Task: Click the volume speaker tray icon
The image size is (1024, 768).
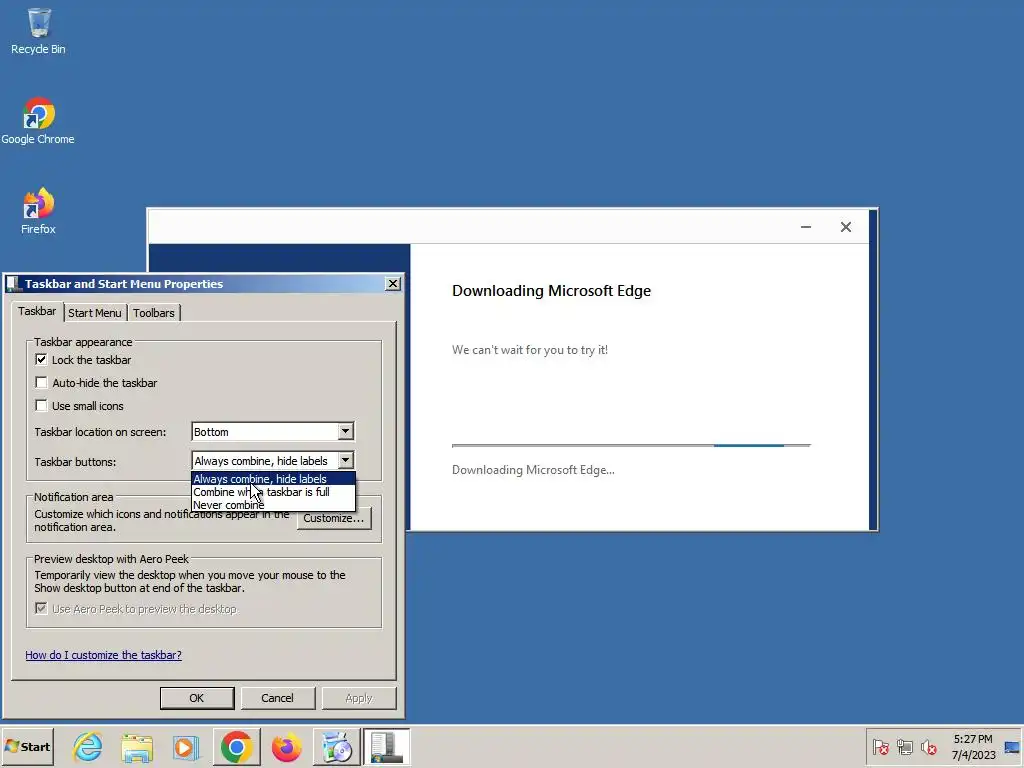Action: 929,747
